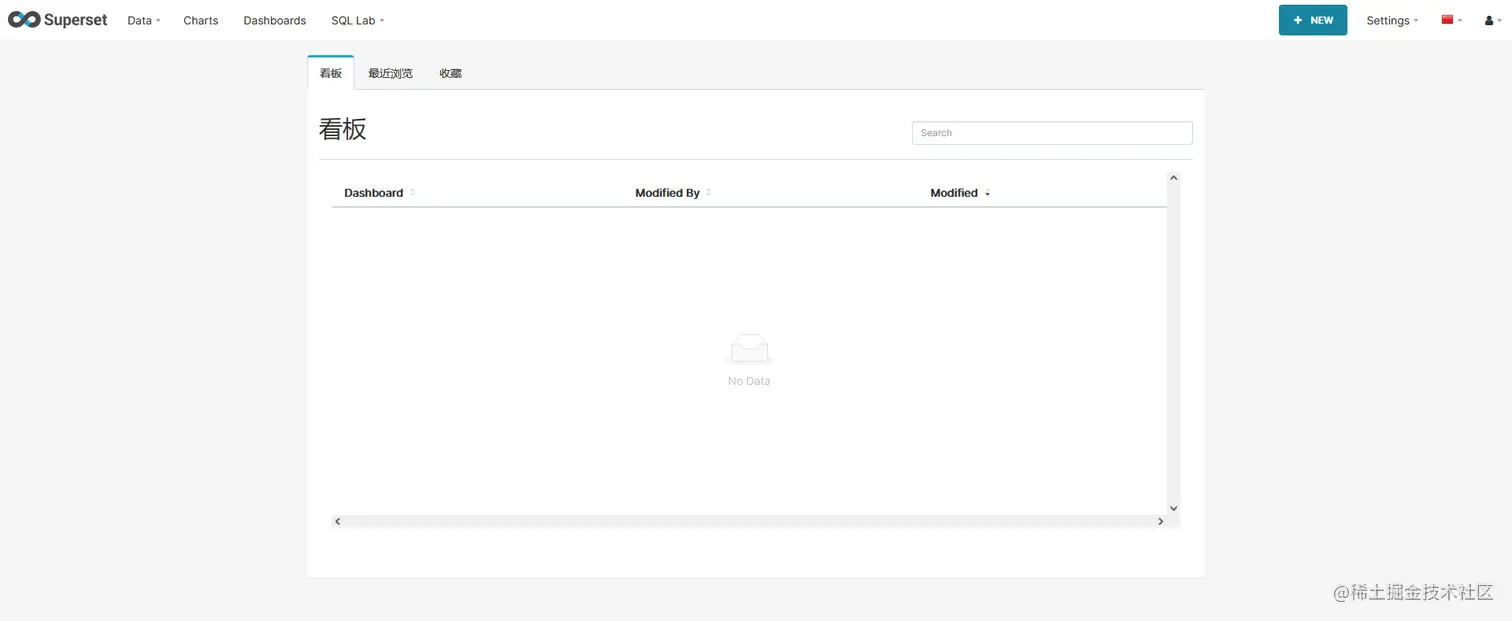Sort by the Modified column header

coord(954,193)
